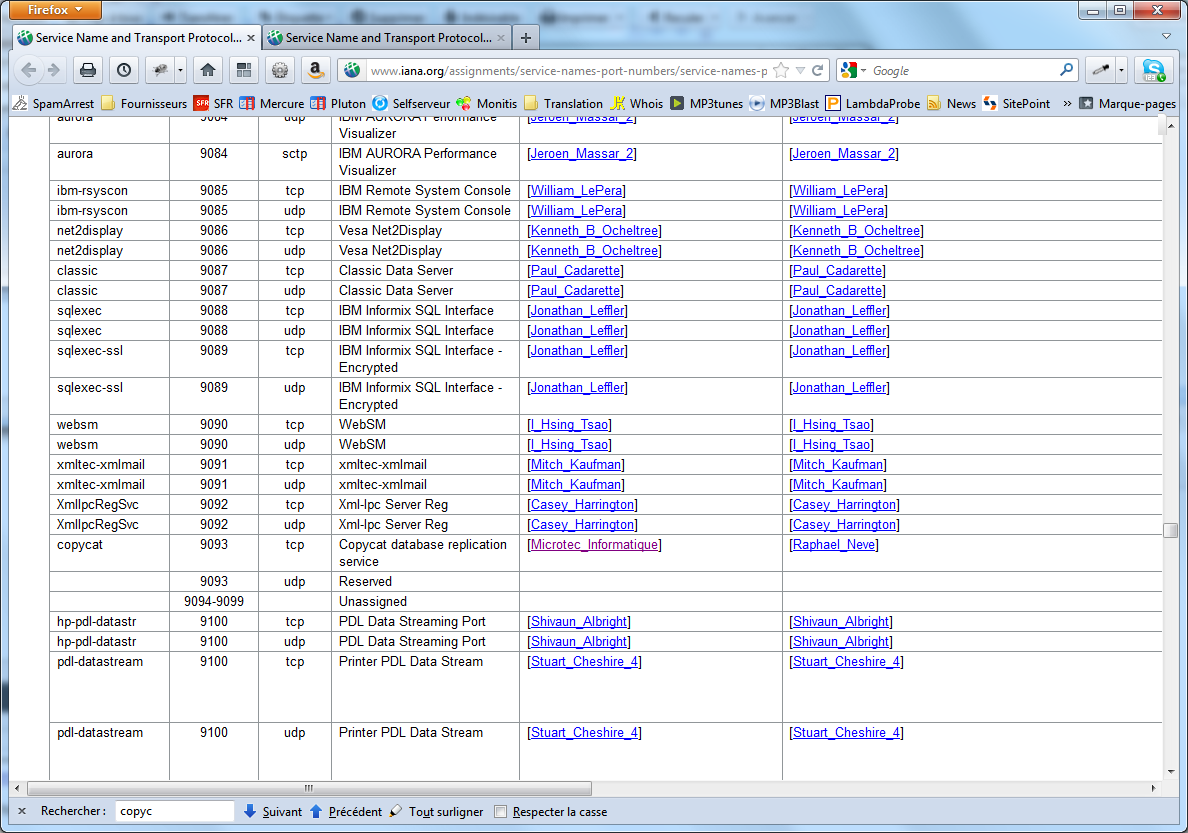Select the copycat service name cell
The image size is (1188, 833).
point(109,553)
